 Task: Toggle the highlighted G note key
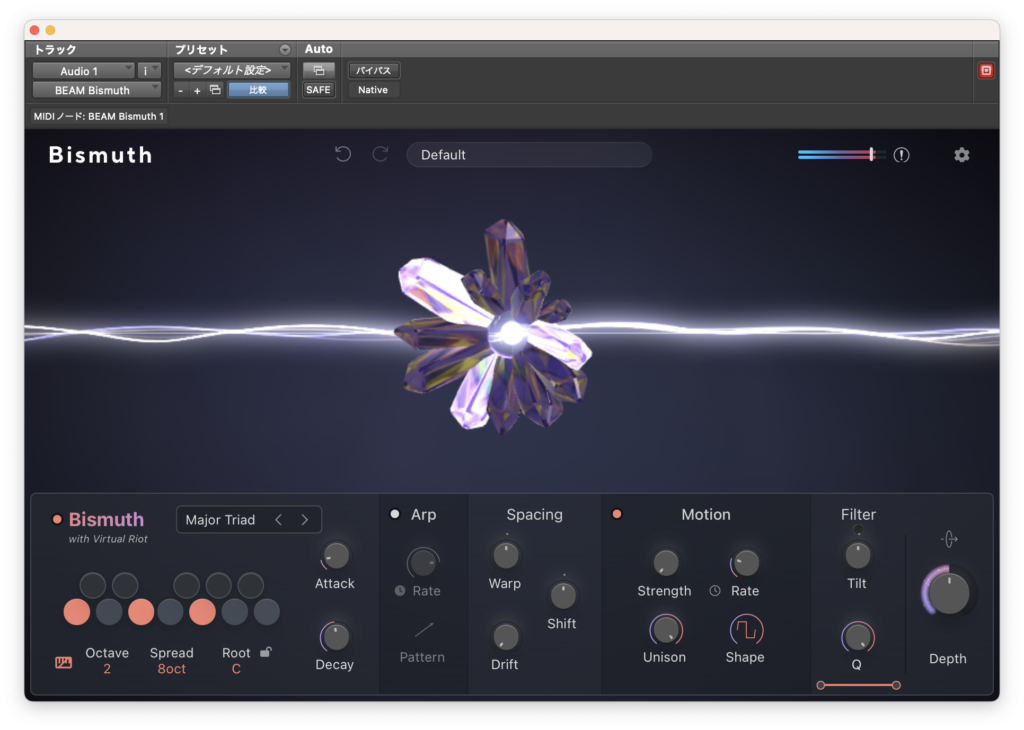coord(202,612)
